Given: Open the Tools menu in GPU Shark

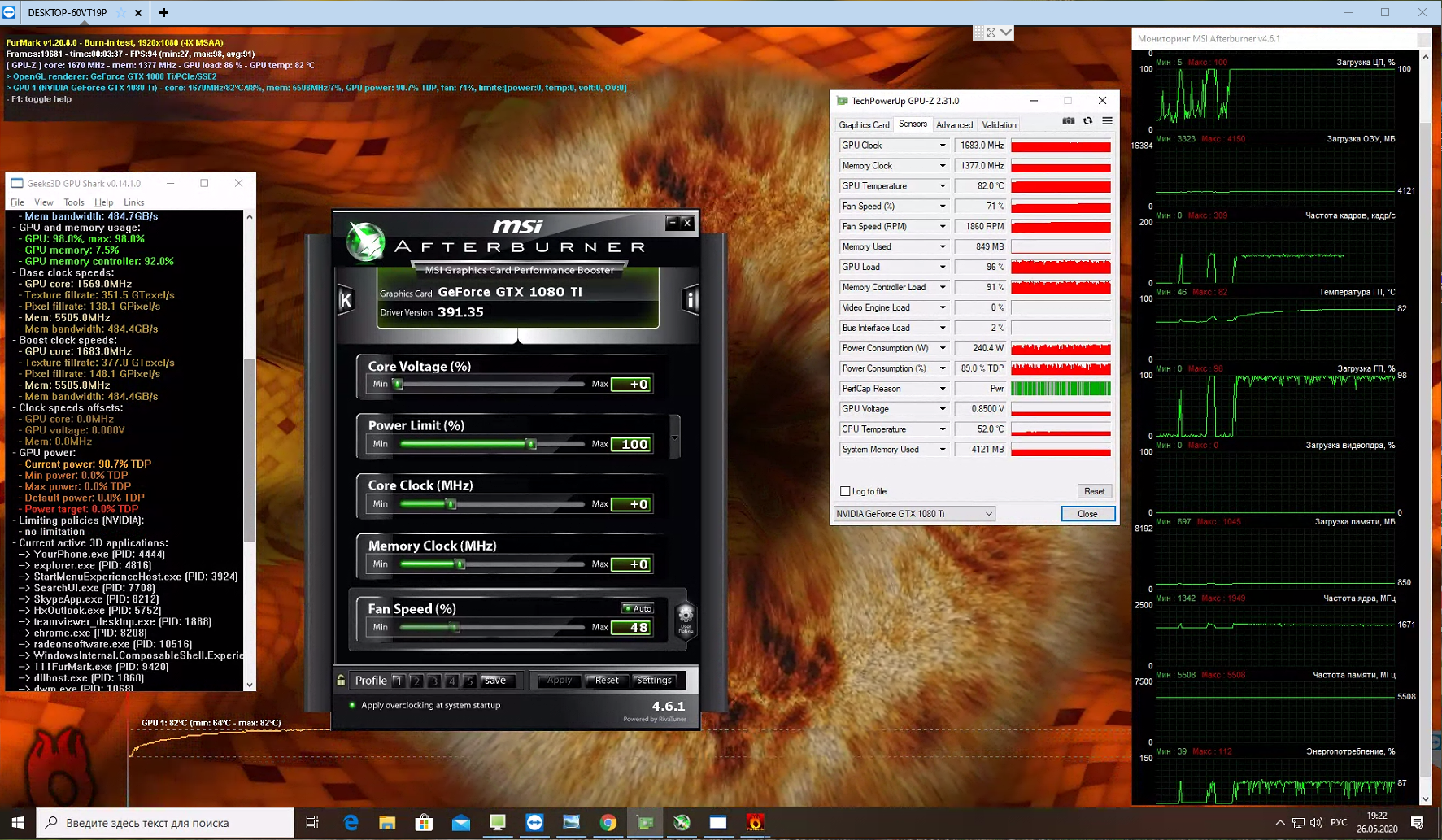Looking at the screenshot, I should (x=74, y=202).
